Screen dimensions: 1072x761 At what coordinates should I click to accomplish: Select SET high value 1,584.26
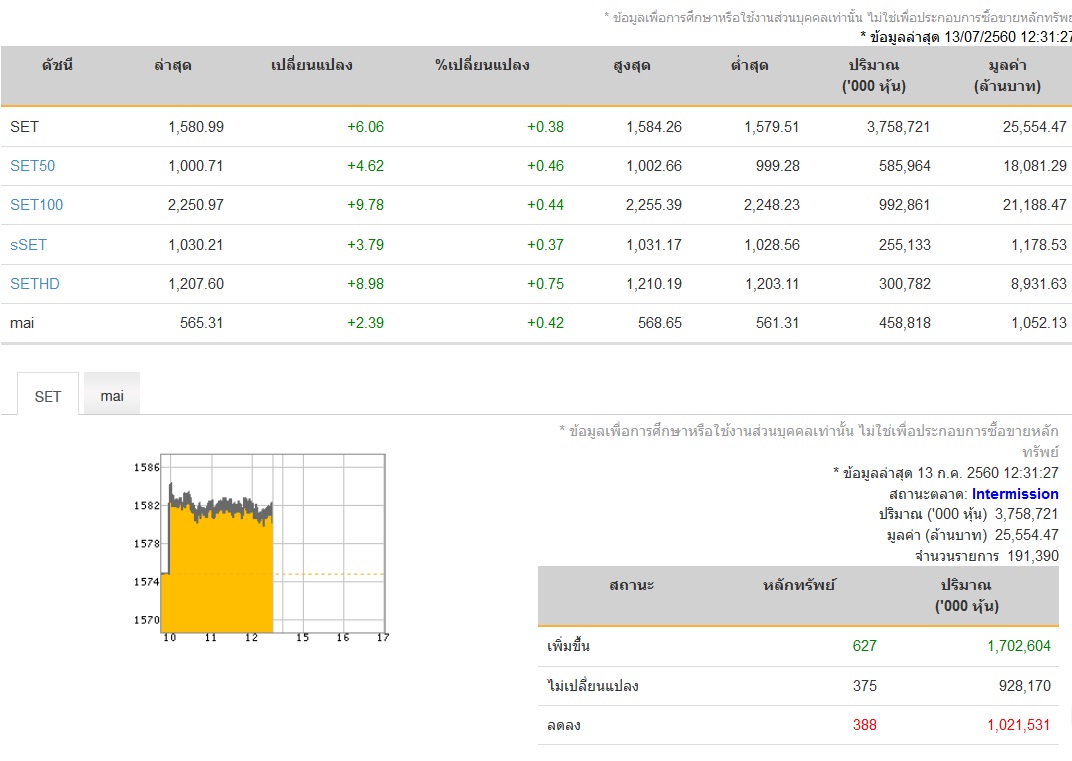click(654, 126)
